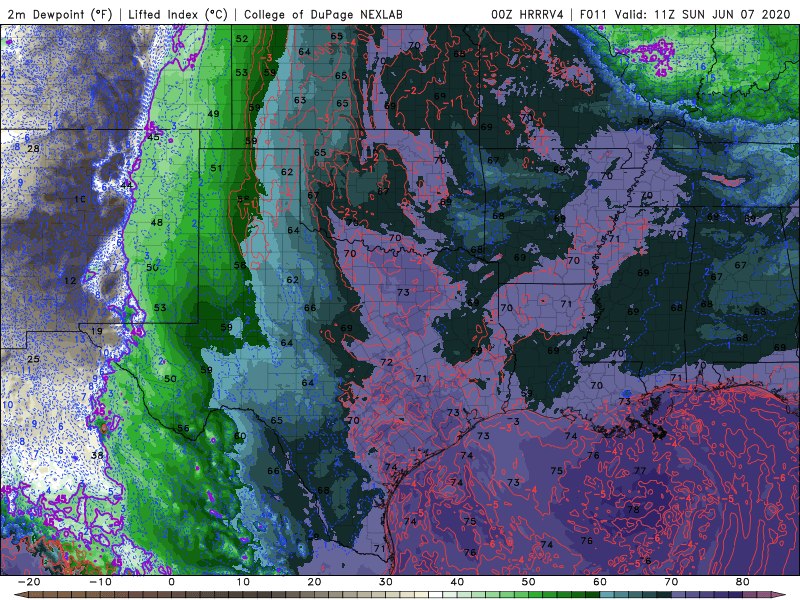
Task: Click the '19' dewpoint value on the map
Action: pos(96,331)
